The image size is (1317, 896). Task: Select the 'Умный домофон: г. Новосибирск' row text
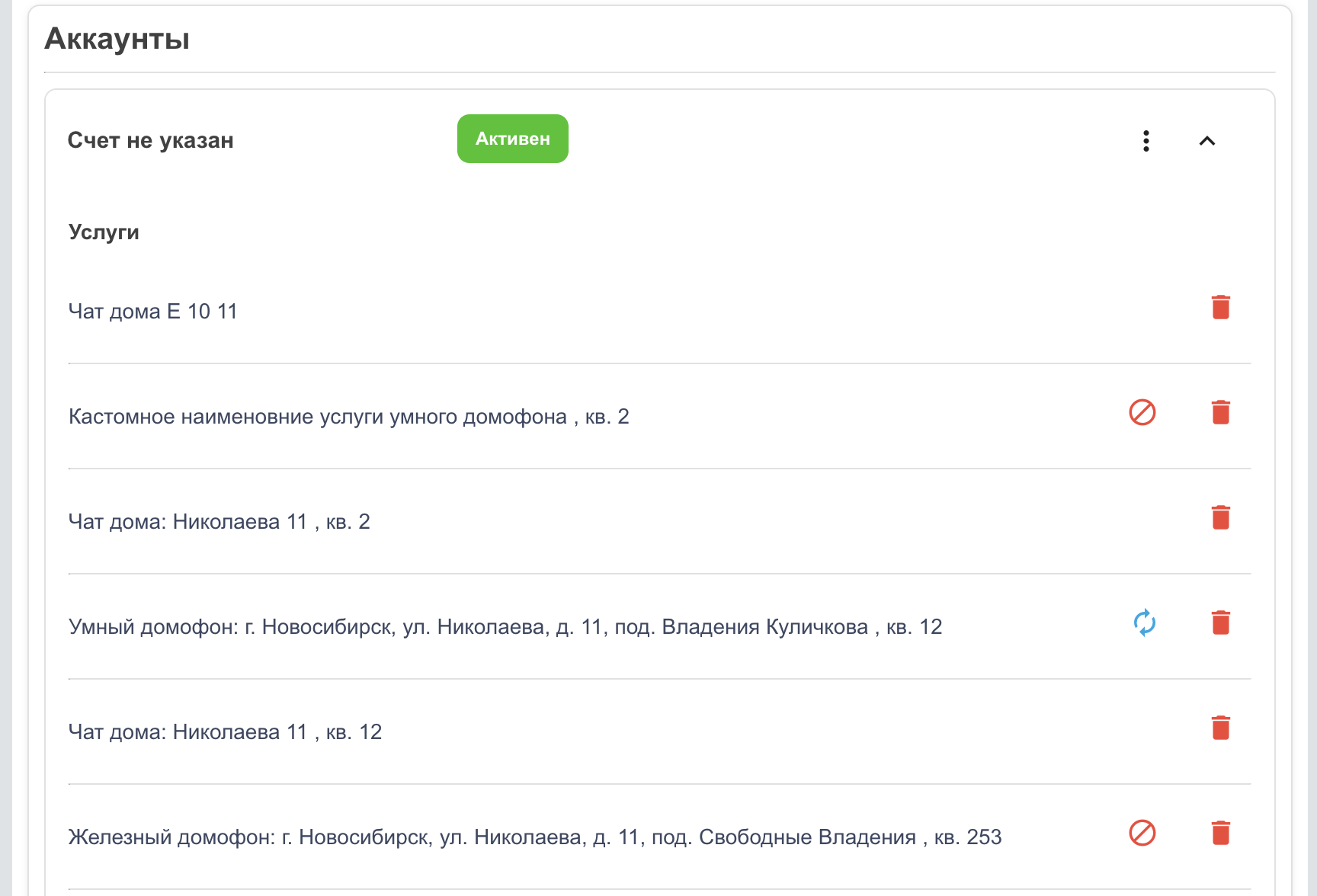coord(505,627)
